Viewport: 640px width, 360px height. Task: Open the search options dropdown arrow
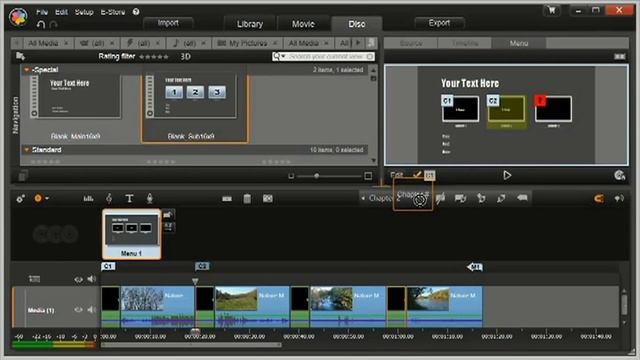tap(283, 56)
